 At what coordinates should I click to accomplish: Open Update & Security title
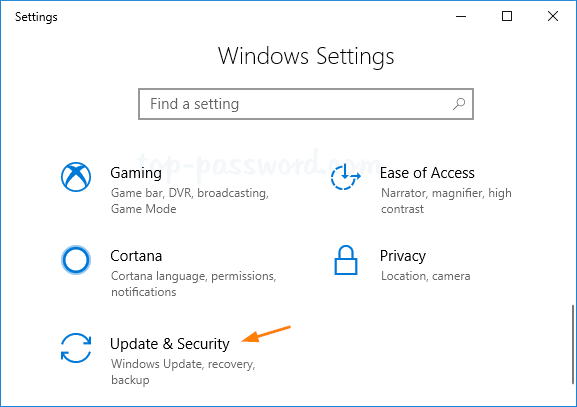(170, 344)
